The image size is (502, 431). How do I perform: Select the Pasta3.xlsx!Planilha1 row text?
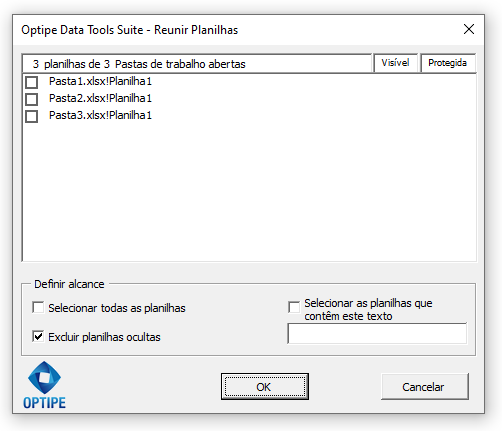(x=100, y=115)
